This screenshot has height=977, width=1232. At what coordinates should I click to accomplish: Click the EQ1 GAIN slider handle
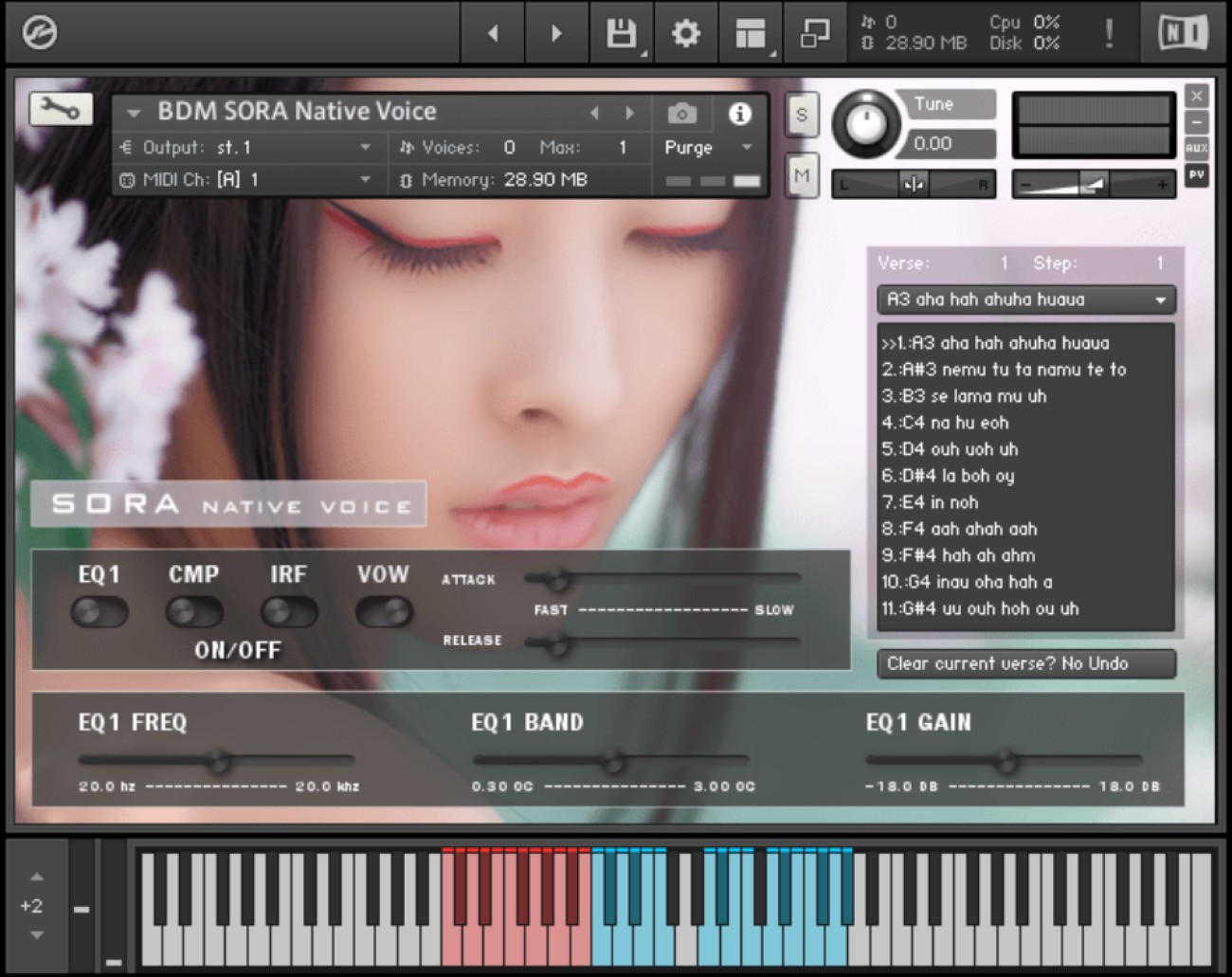coord(1006,760)
